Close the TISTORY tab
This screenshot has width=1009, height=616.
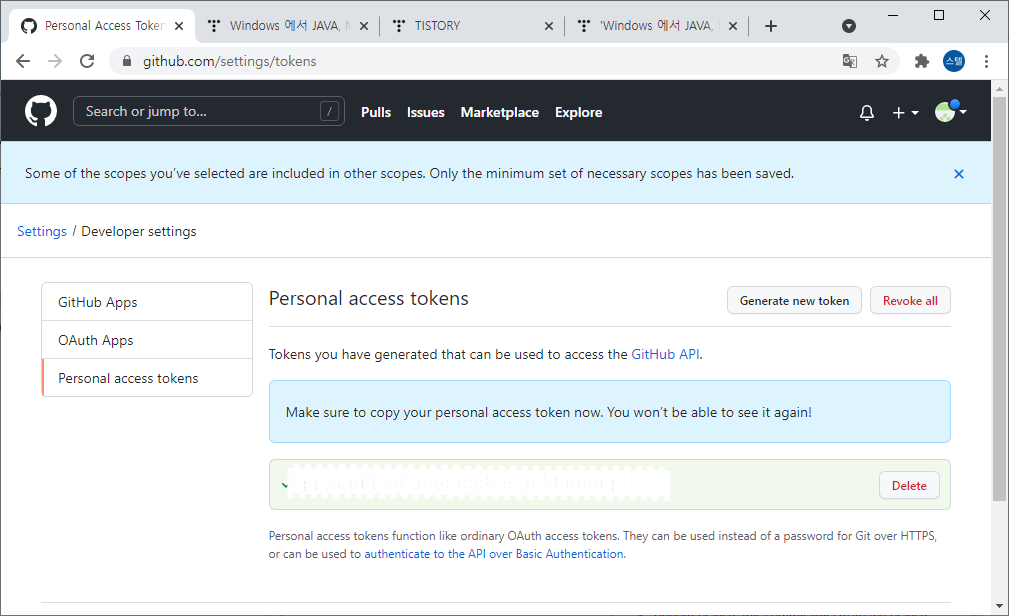(548, 26)
